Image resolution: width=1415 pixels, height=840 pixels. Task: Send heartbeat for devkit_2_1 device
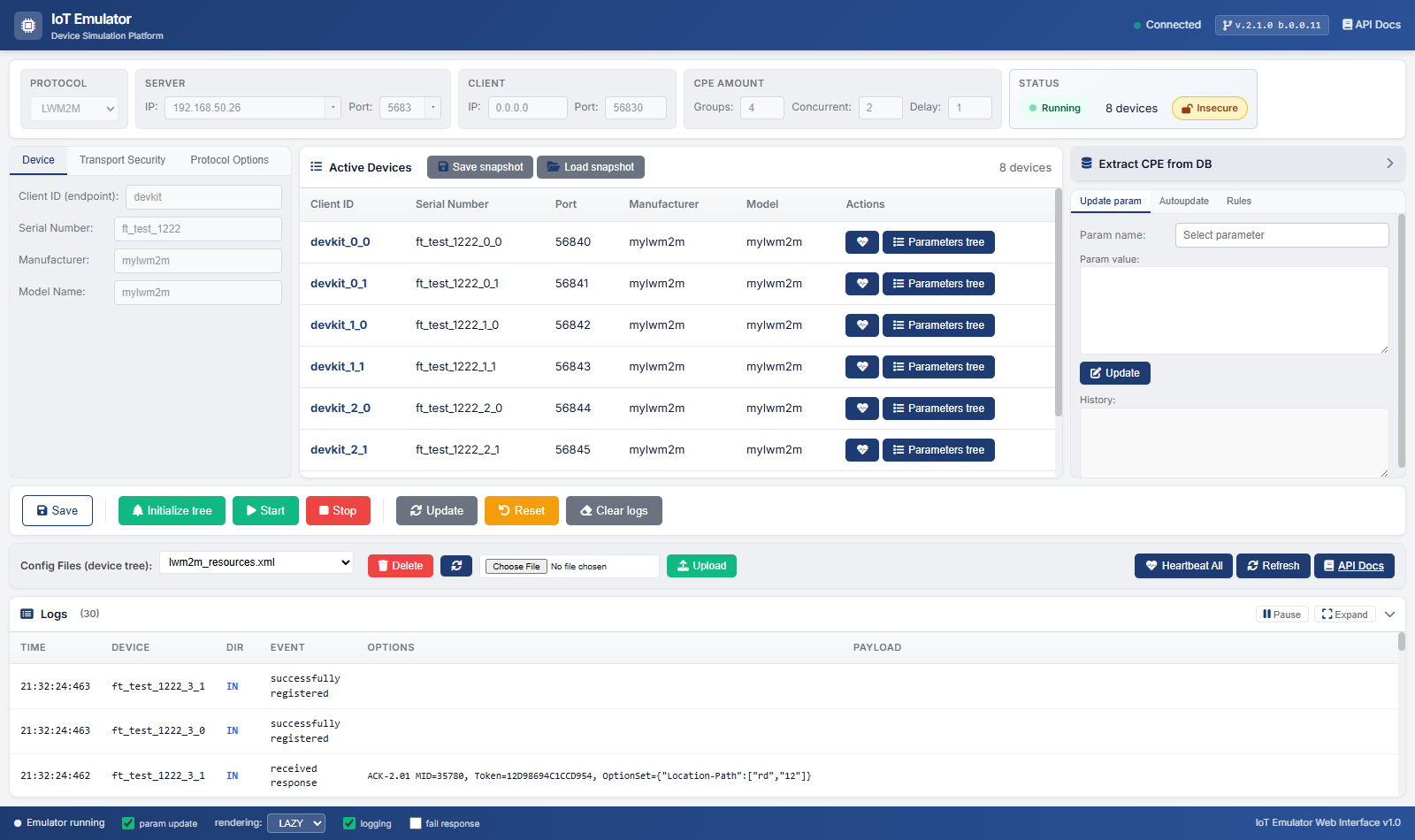(x=862, y=450)
